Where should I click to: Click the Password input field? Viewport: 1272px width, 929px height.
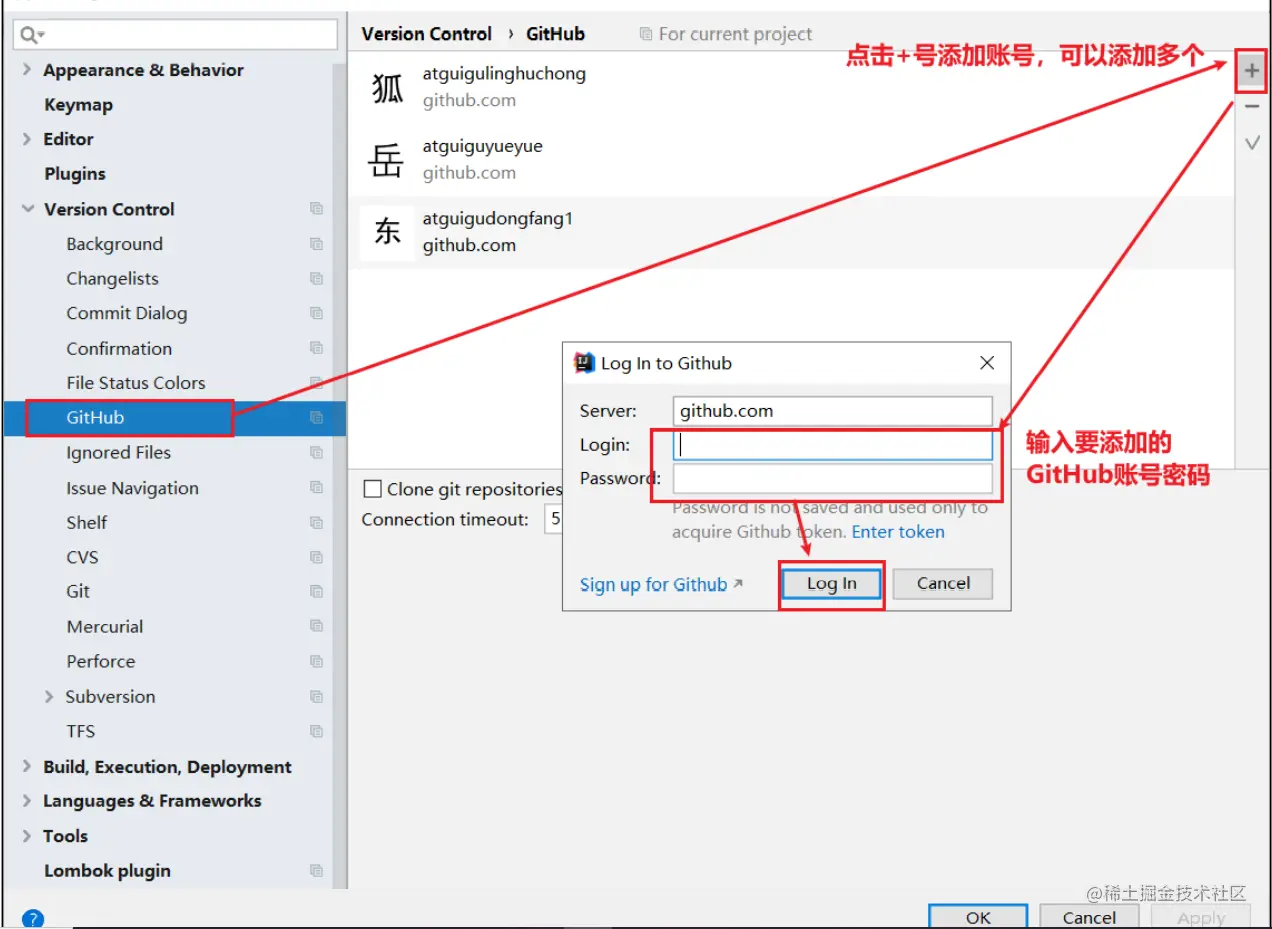pos(833,479)
